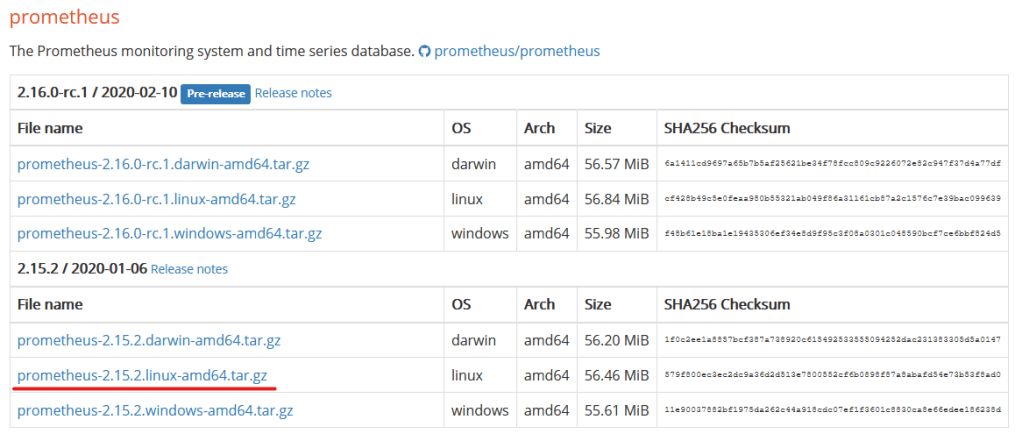
Task: Open Release notes for version 2.16.0-rc.1
Action: pyautogui.click(x=293, y=93)
